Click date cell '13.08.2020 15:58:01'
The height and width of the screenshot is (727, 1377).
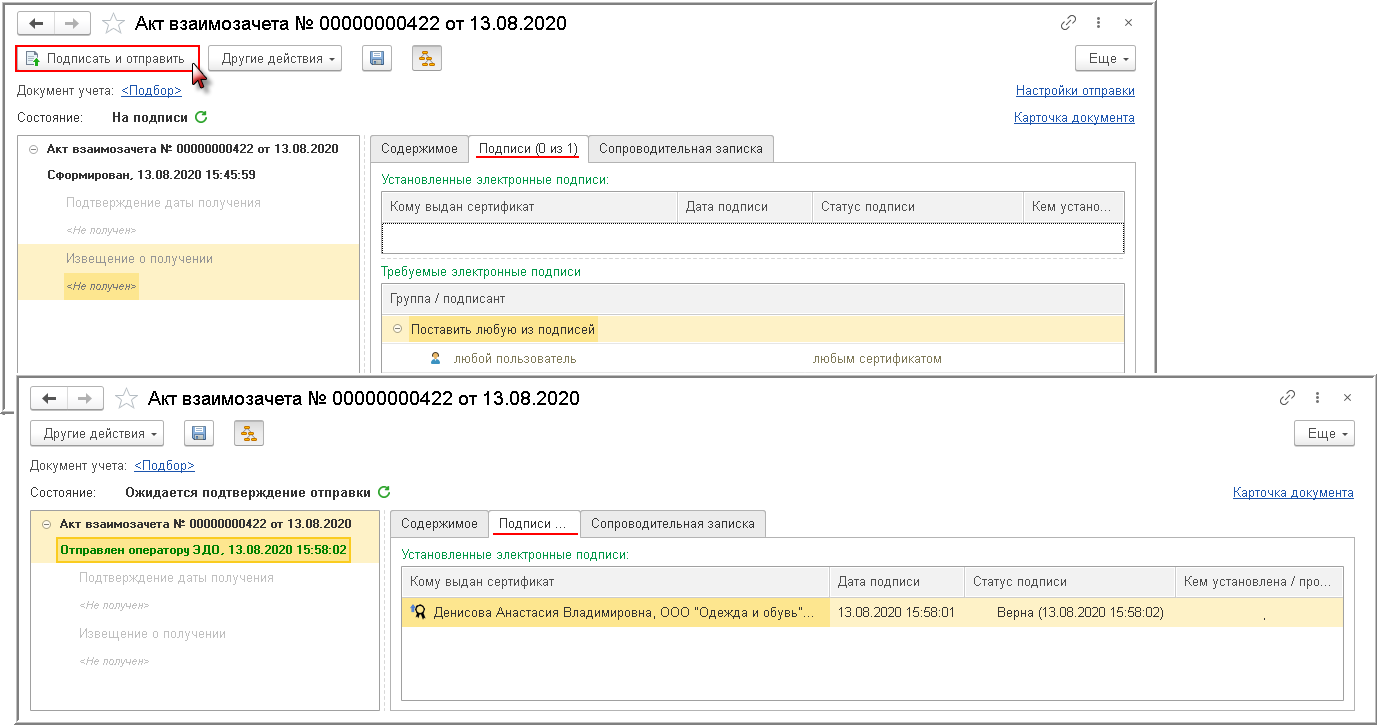click(897, 612)
